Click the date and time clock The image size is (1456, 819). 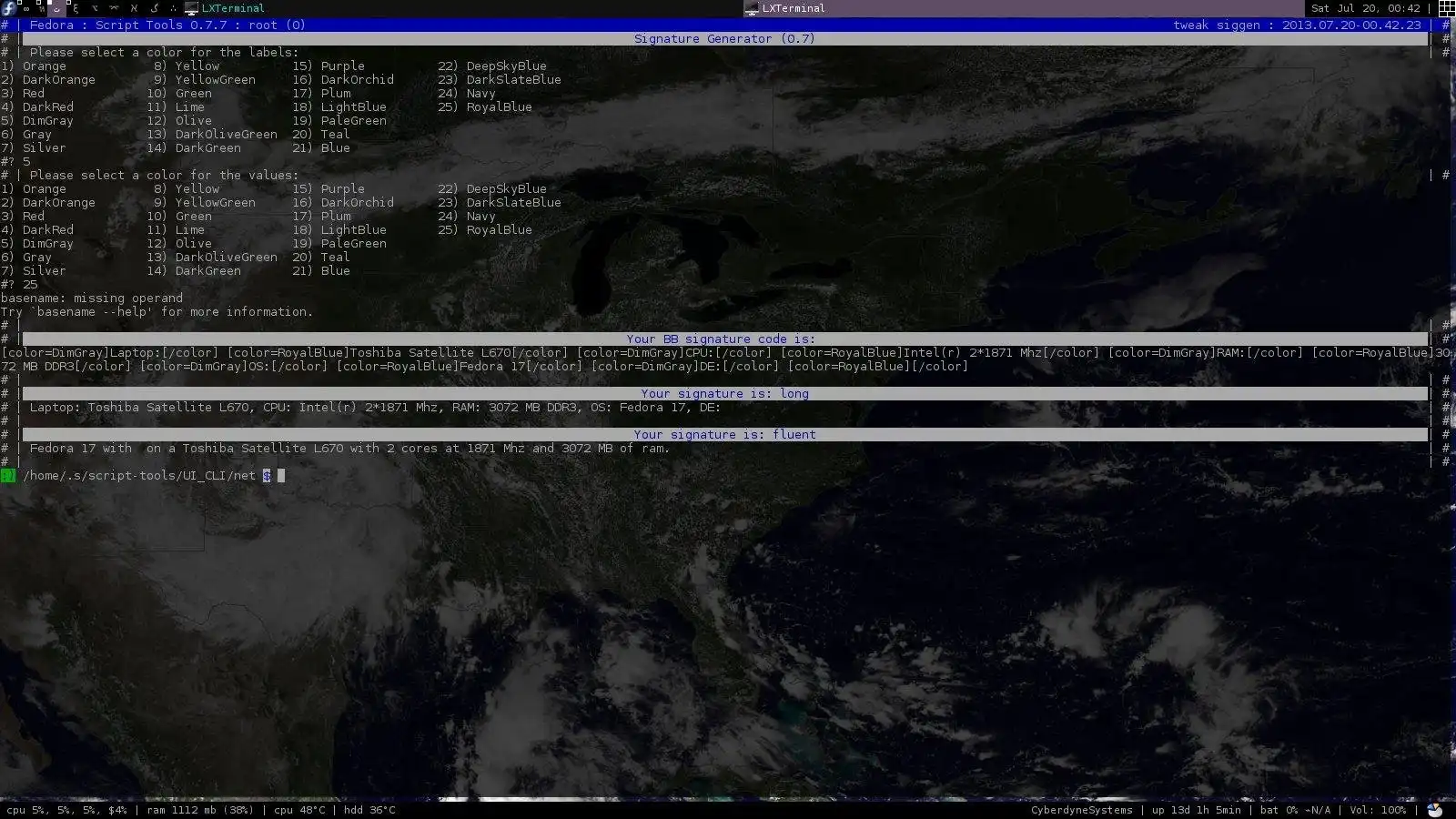(x=1365, y=8)
